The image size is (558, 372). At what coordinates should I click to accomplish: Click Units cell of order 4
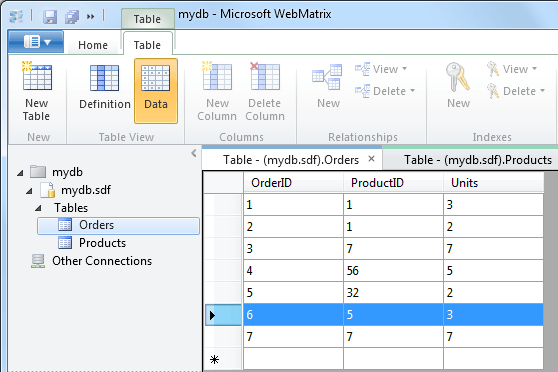click(x=493, y=271)
